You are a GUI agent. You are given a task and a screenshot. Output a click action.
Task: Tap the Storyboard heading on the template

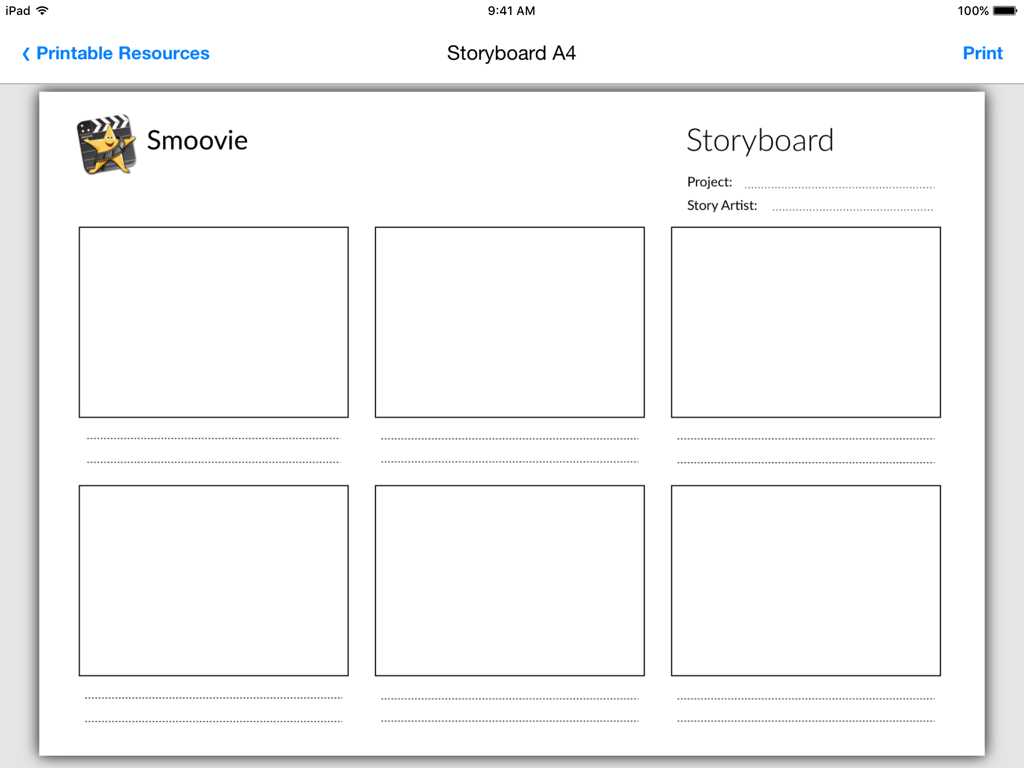point(760,141)
